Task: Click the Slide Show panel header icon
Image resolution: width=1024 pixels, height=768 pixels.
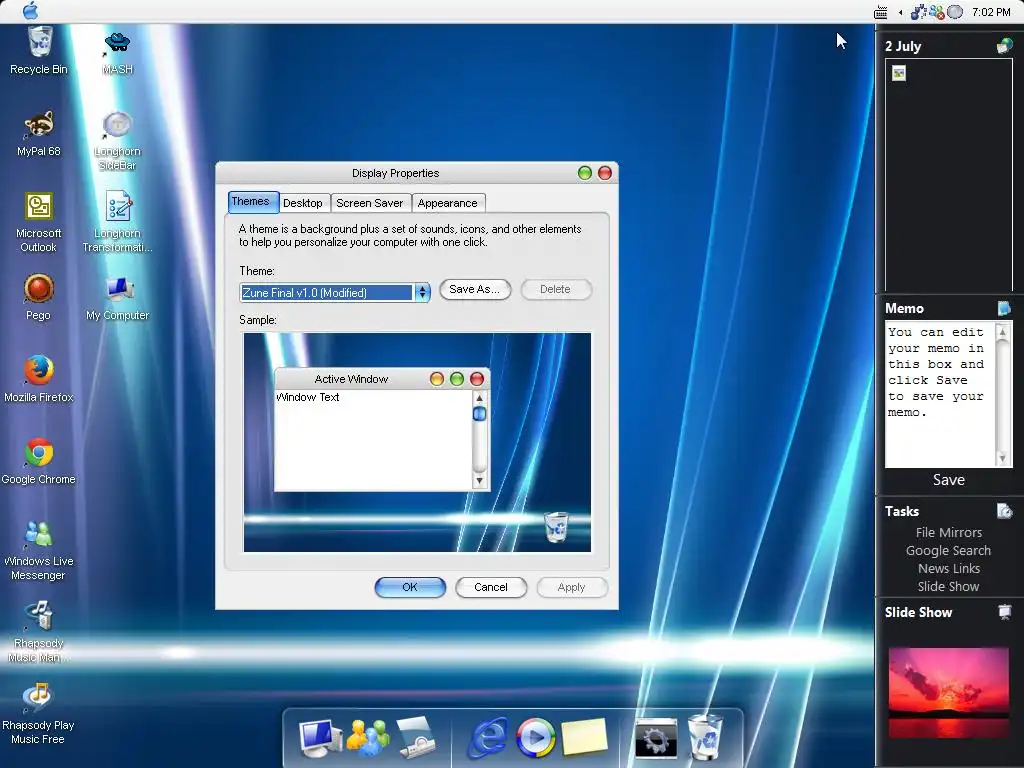Action: tap(1004, 612)
